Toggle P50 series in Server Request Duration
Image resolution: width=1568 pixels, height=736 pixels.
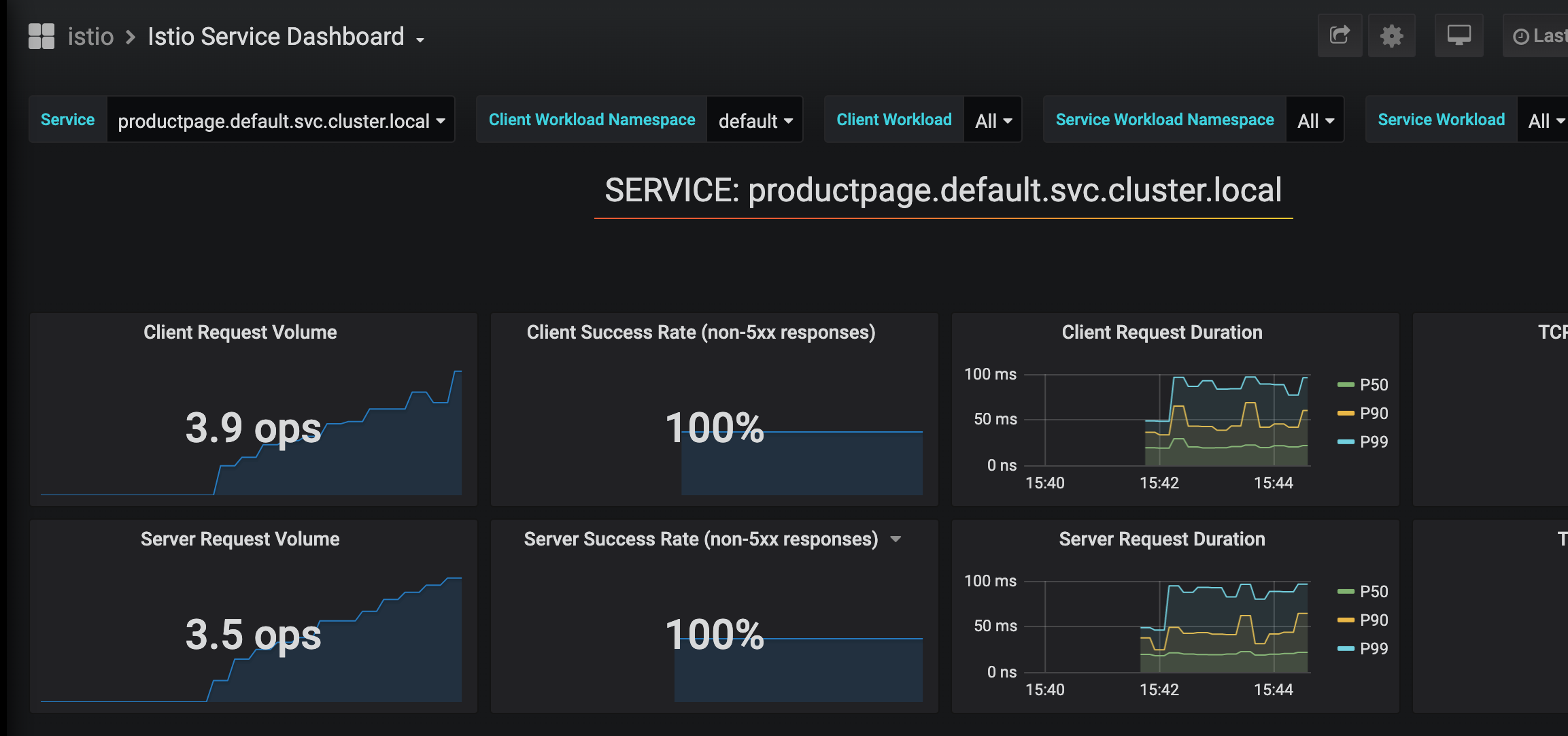pyautogui.click(x=1374, y=592)
